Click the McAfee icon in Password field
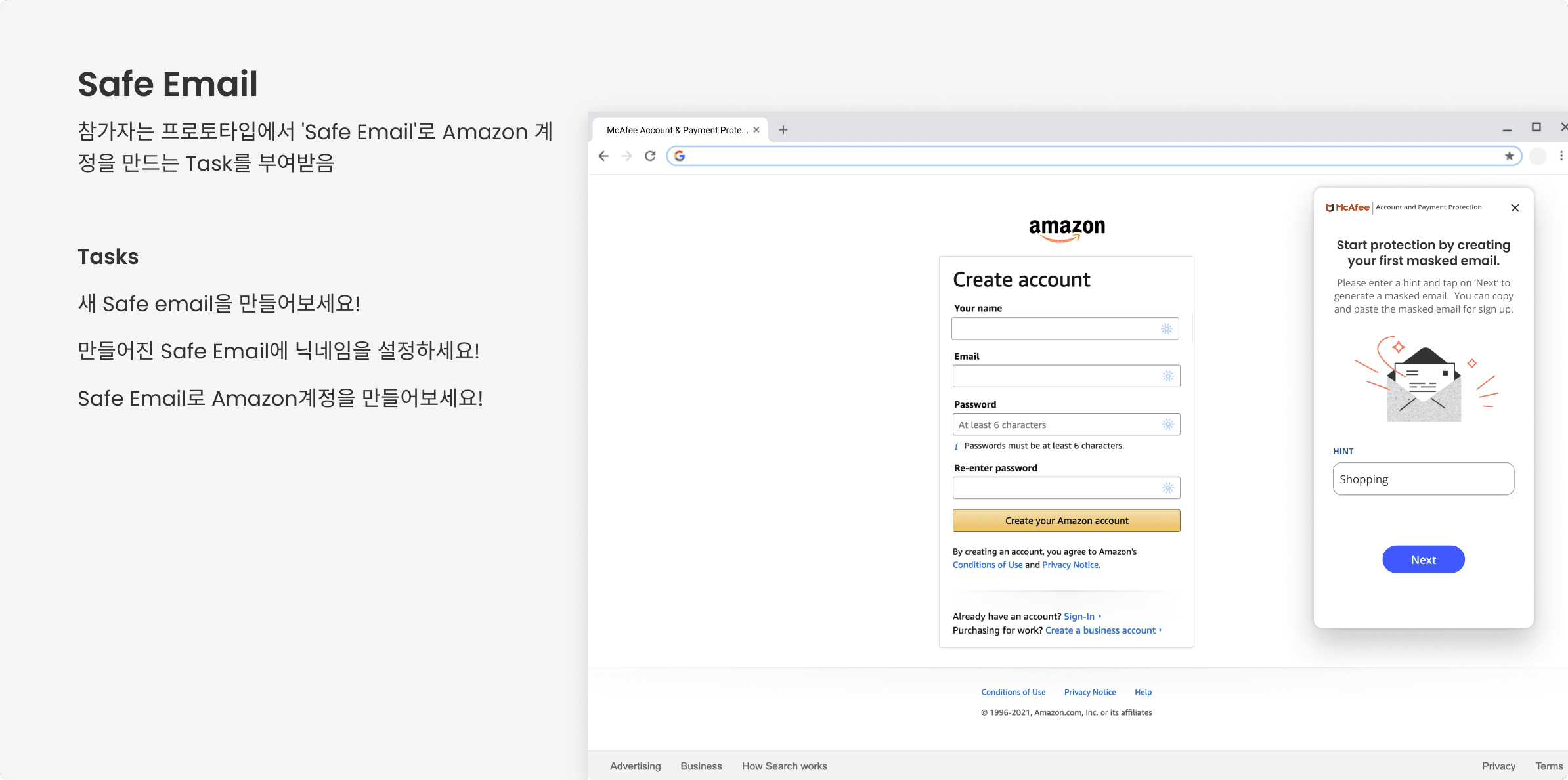This screenshot has height=780, width=1568. click(1168, 424)
